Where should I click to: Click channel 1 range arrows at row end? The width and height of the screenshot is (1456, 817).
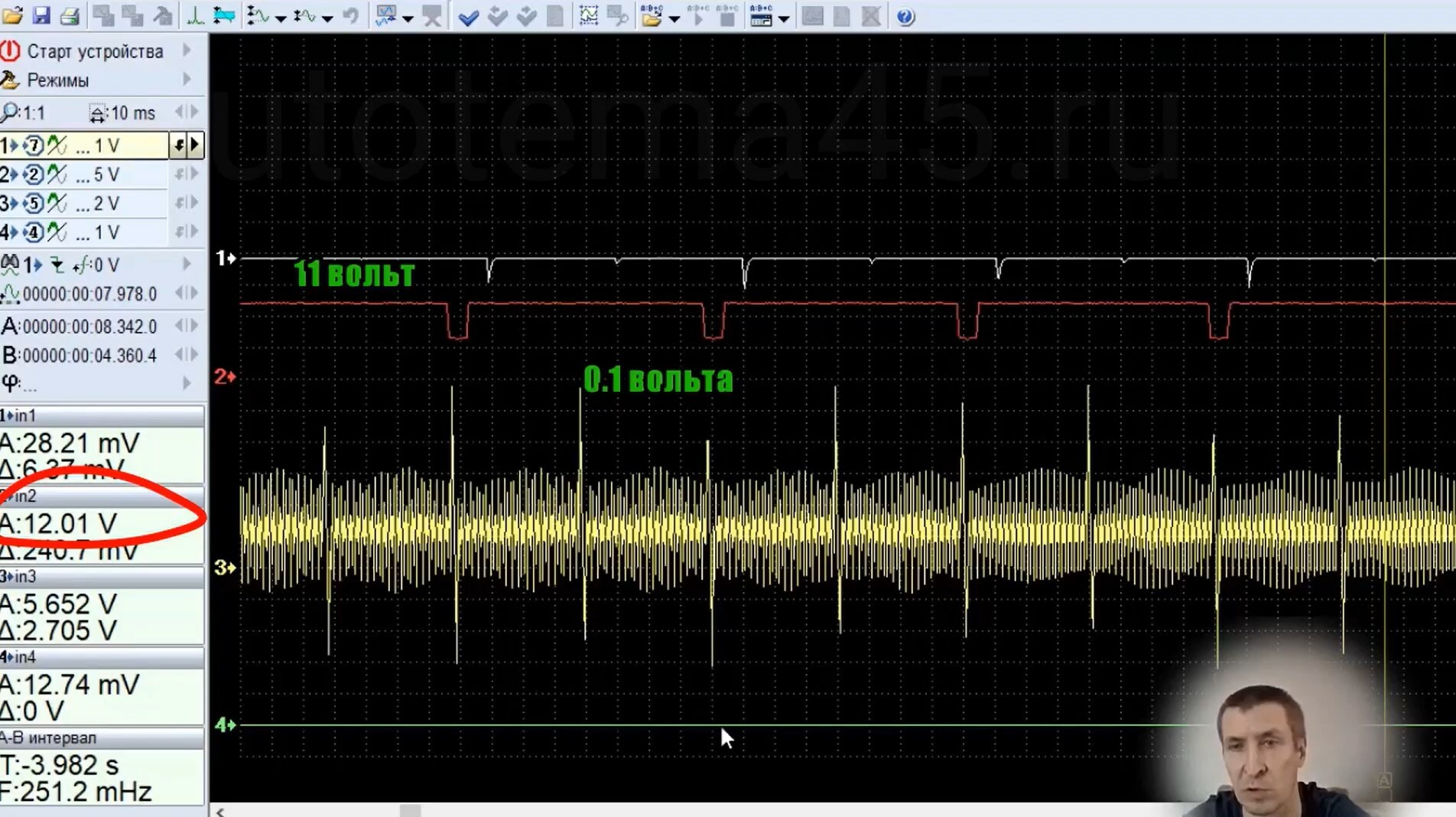(187, 145)
